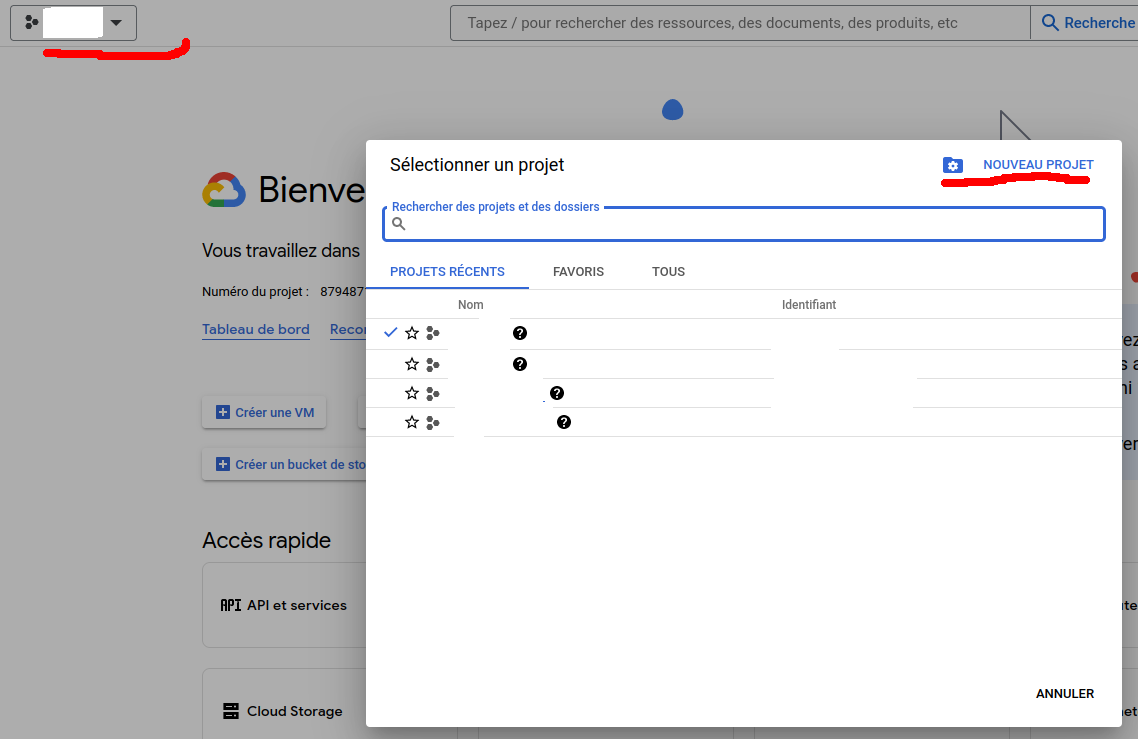Open the help icon of the second project row
The image size is (1138, 739).
(520, 364)
